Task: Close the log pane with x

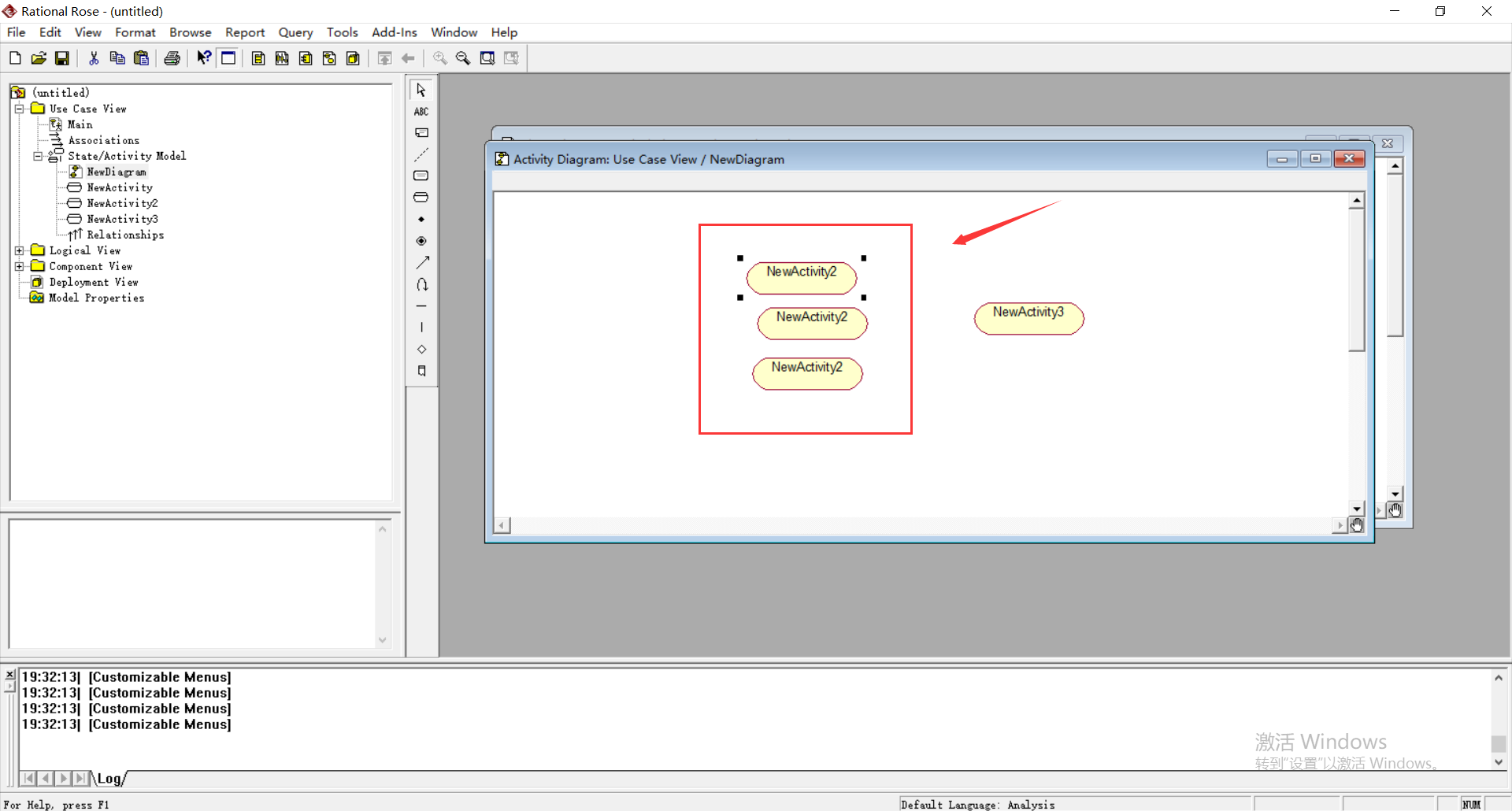Action: pyautogui.click(x=10, y=675)
